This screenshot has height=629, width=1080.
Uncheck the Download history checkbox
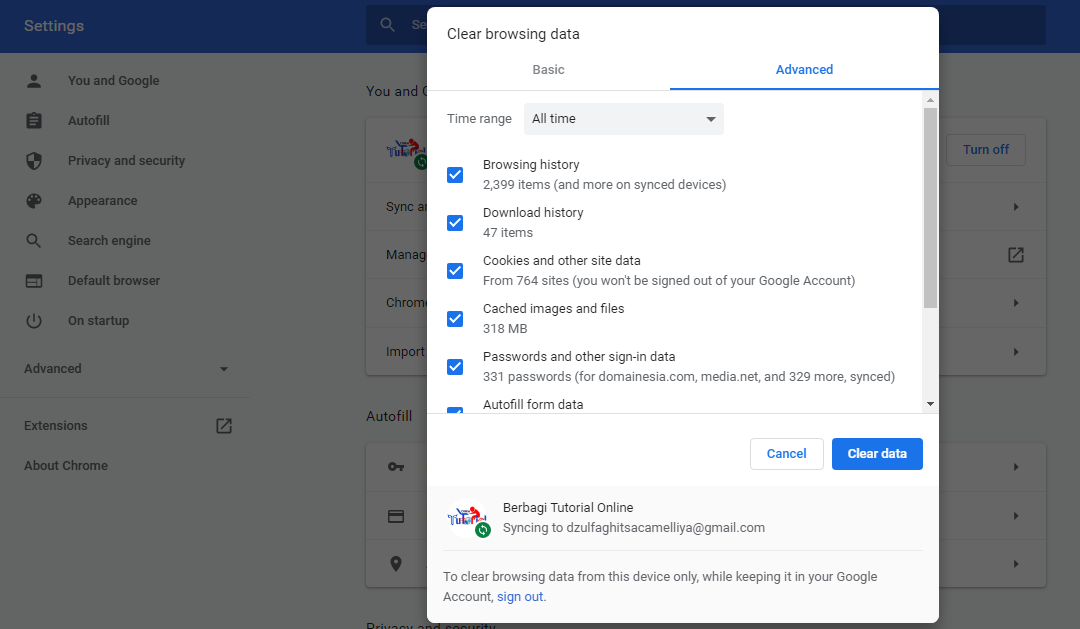tap(455, 223)
